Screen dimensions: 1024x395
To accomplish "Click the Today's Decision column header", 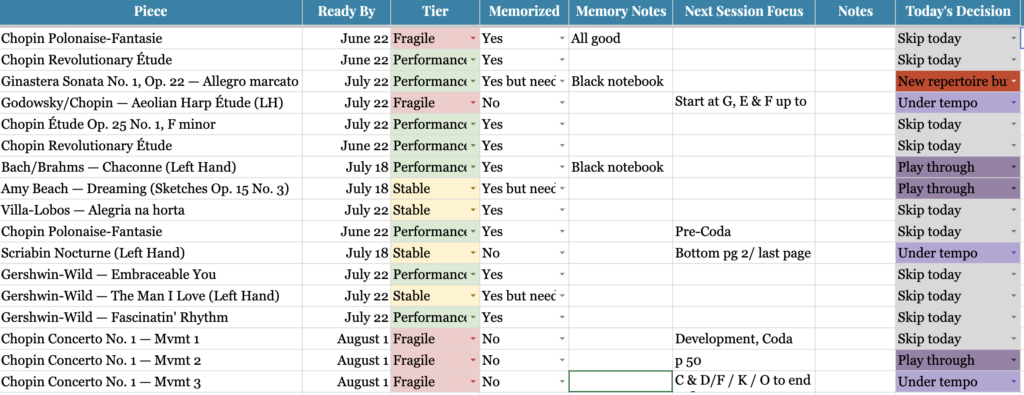I will pyautogui.click(x=957, y=12).
